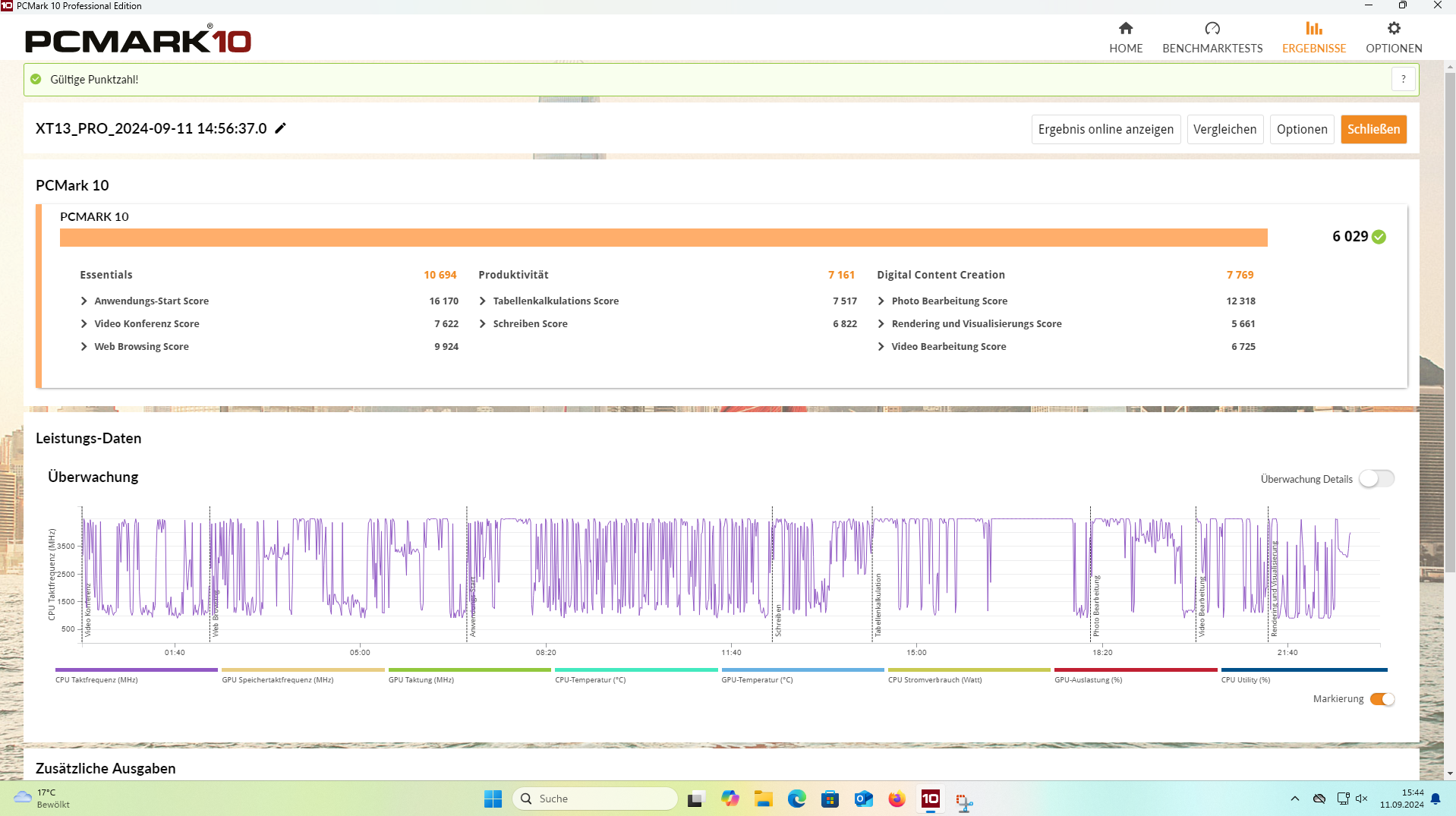This screenshot has height=816, width=1456.
Task: Toggle CPU-Temperatur (°C) legend series
Action: 635,675
